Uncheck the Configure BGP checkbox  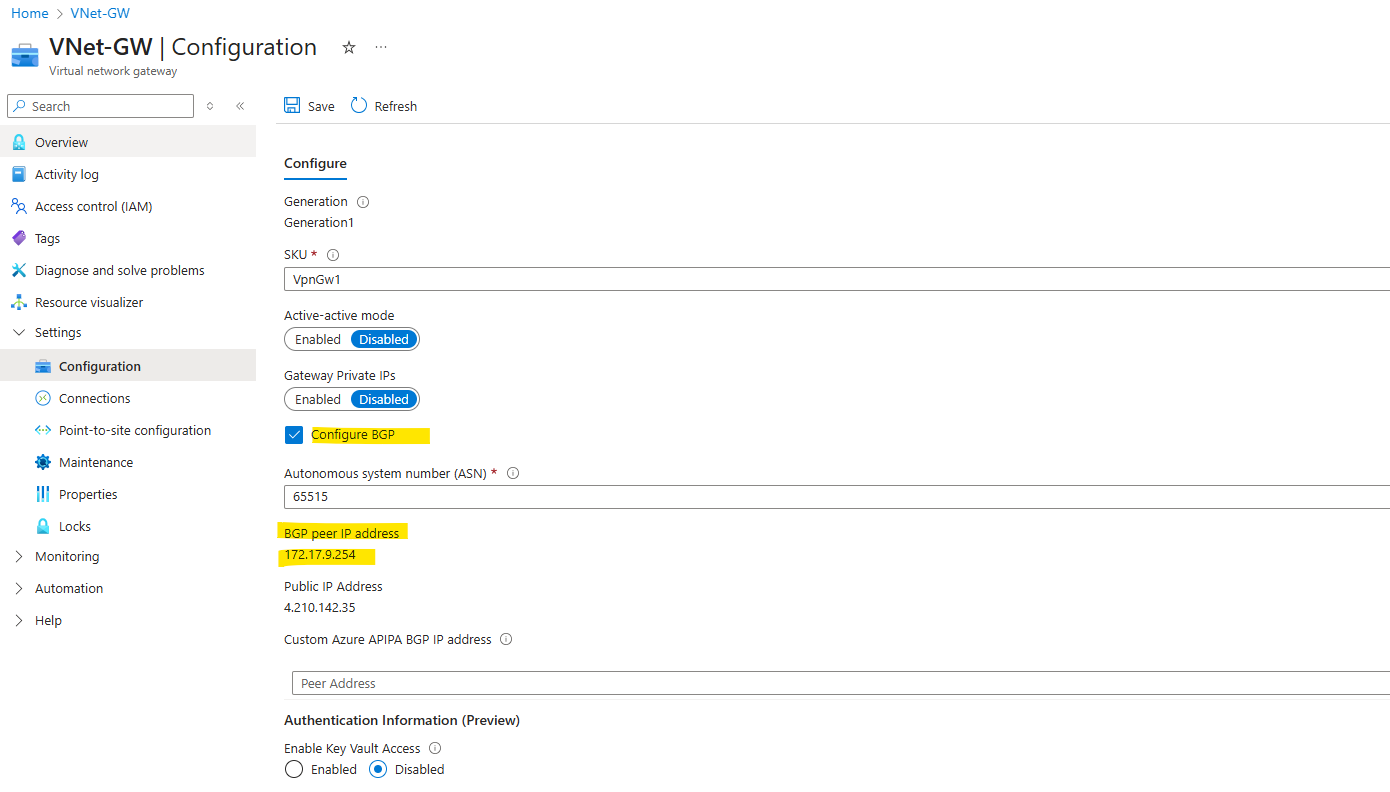(x=293, y=435)
